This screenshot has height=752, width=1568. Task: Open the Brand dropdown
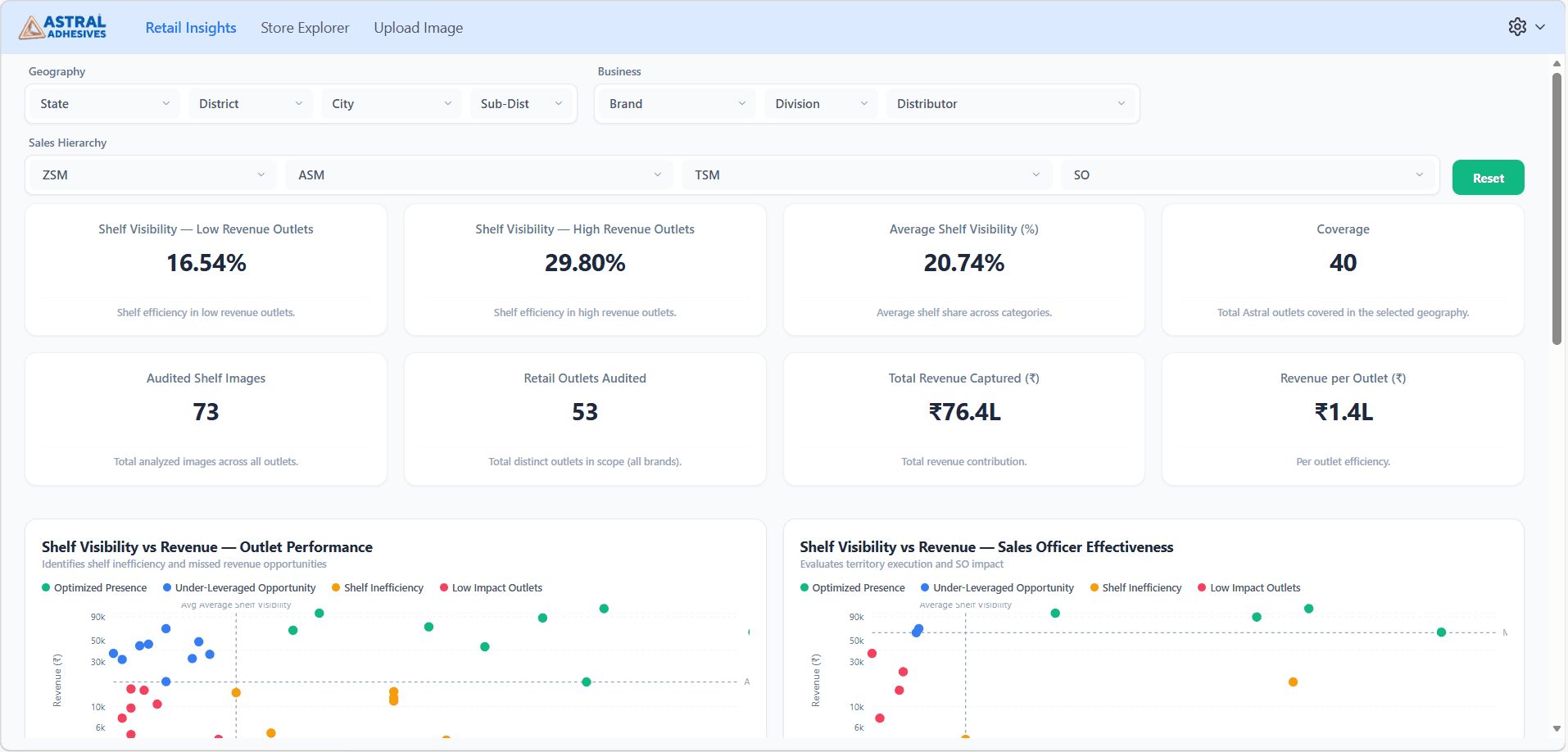coord(677,104)
